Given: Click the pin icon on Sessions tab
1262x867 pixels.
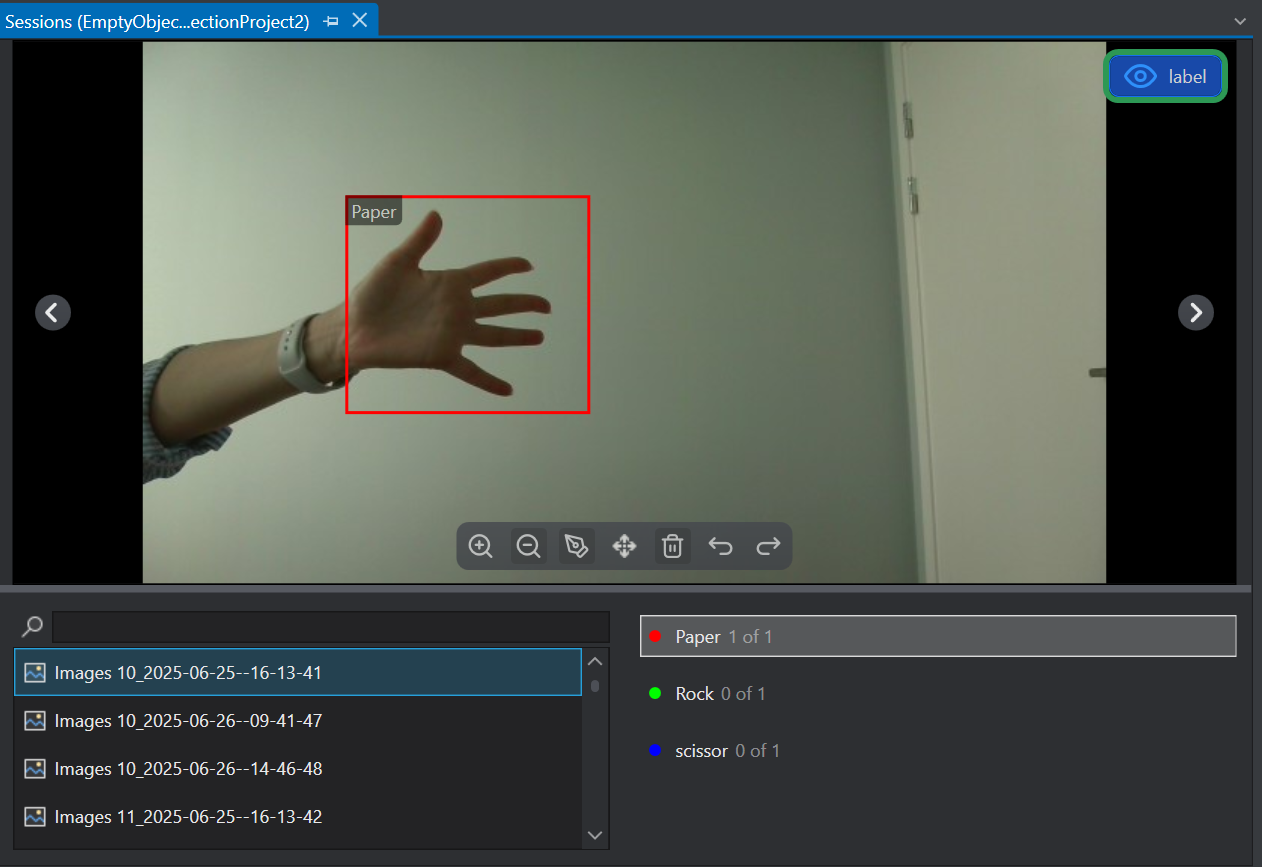Looking at the screenshot, I should [x=332, y=21].
